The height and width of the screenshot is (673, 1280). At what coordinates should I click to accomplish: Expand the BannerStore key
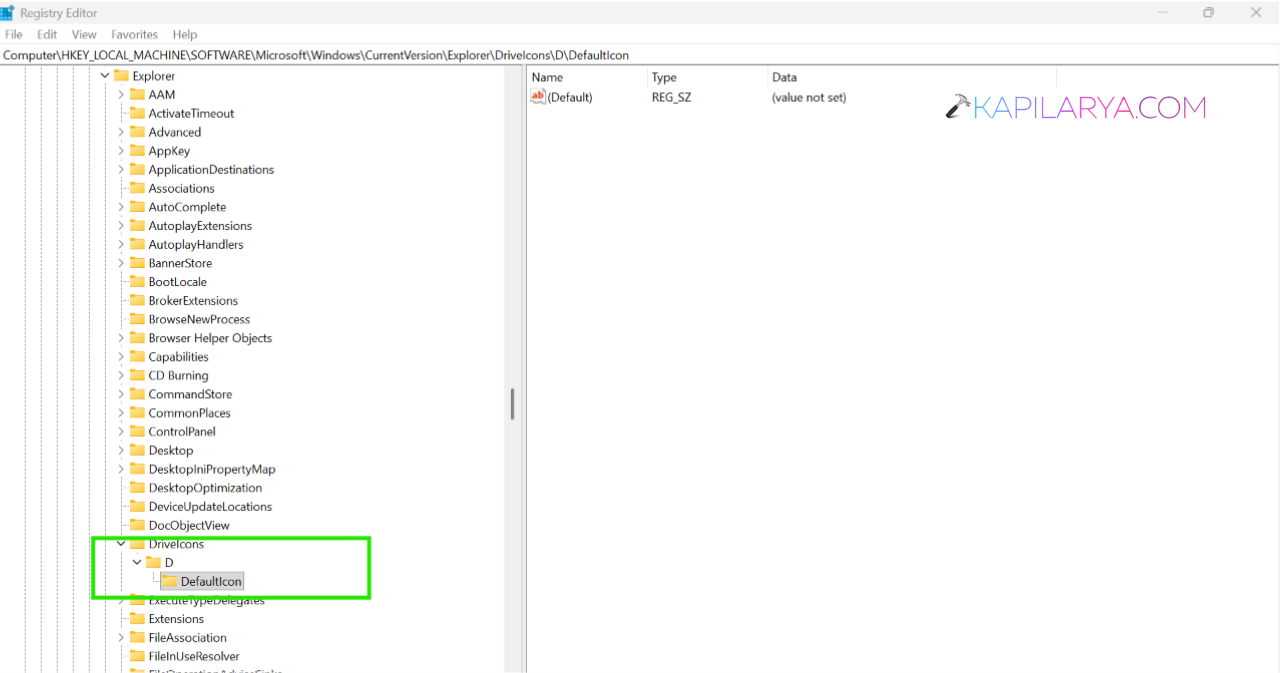point(121,263)
